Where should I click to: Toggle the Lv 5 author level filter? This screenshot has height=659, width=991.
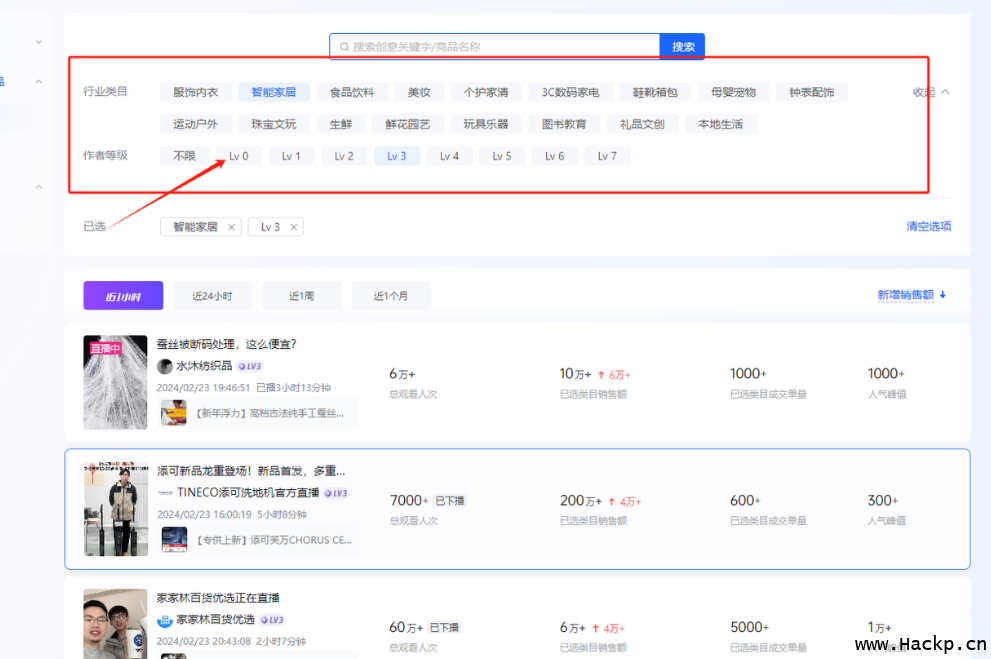click(502, 156)
